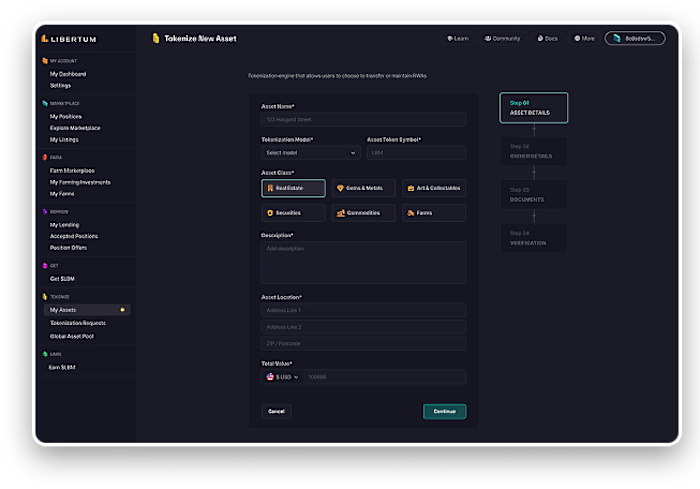Image resolution: width=700 pixels, height=489 pixels.
Task: Open the Tokenization Model dropdown
Action: click(x=311, y=153)
